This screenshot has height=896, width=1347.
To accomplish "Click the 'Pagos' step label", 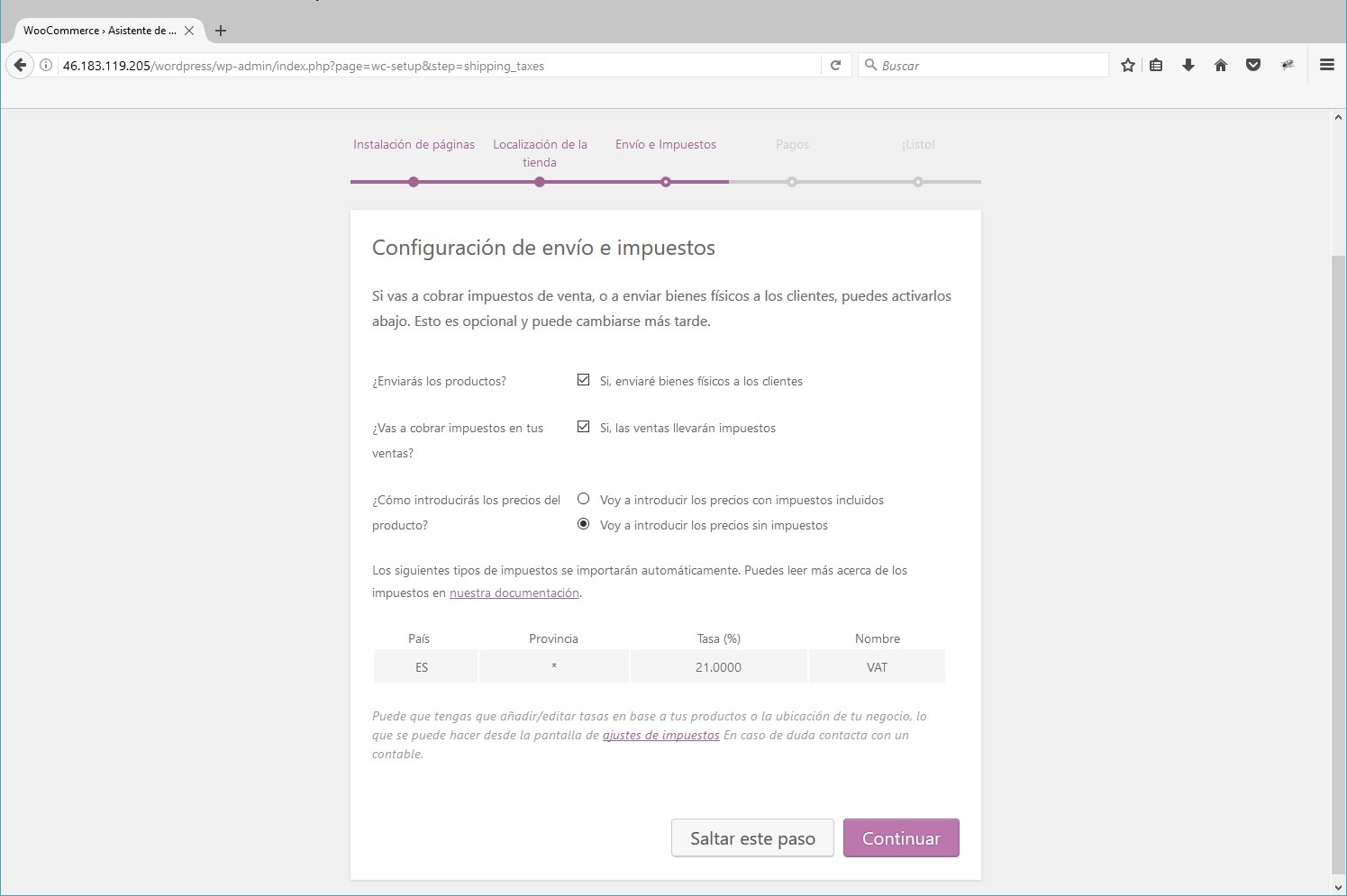I will 792,144.
